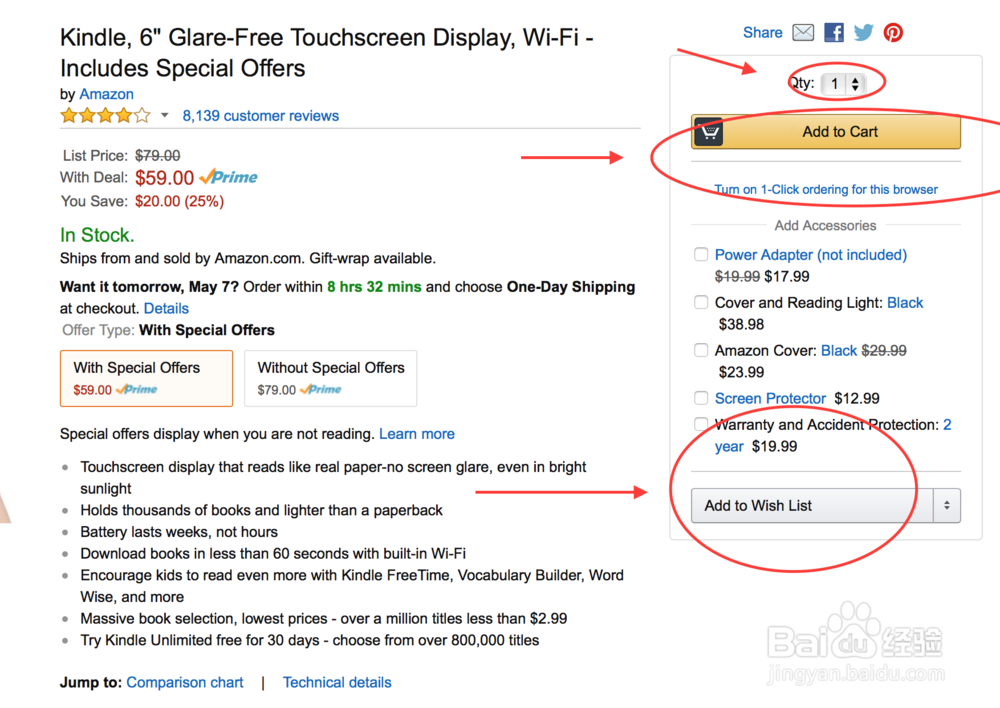Click the Add to Wish List button

click(x=805, y=506)
